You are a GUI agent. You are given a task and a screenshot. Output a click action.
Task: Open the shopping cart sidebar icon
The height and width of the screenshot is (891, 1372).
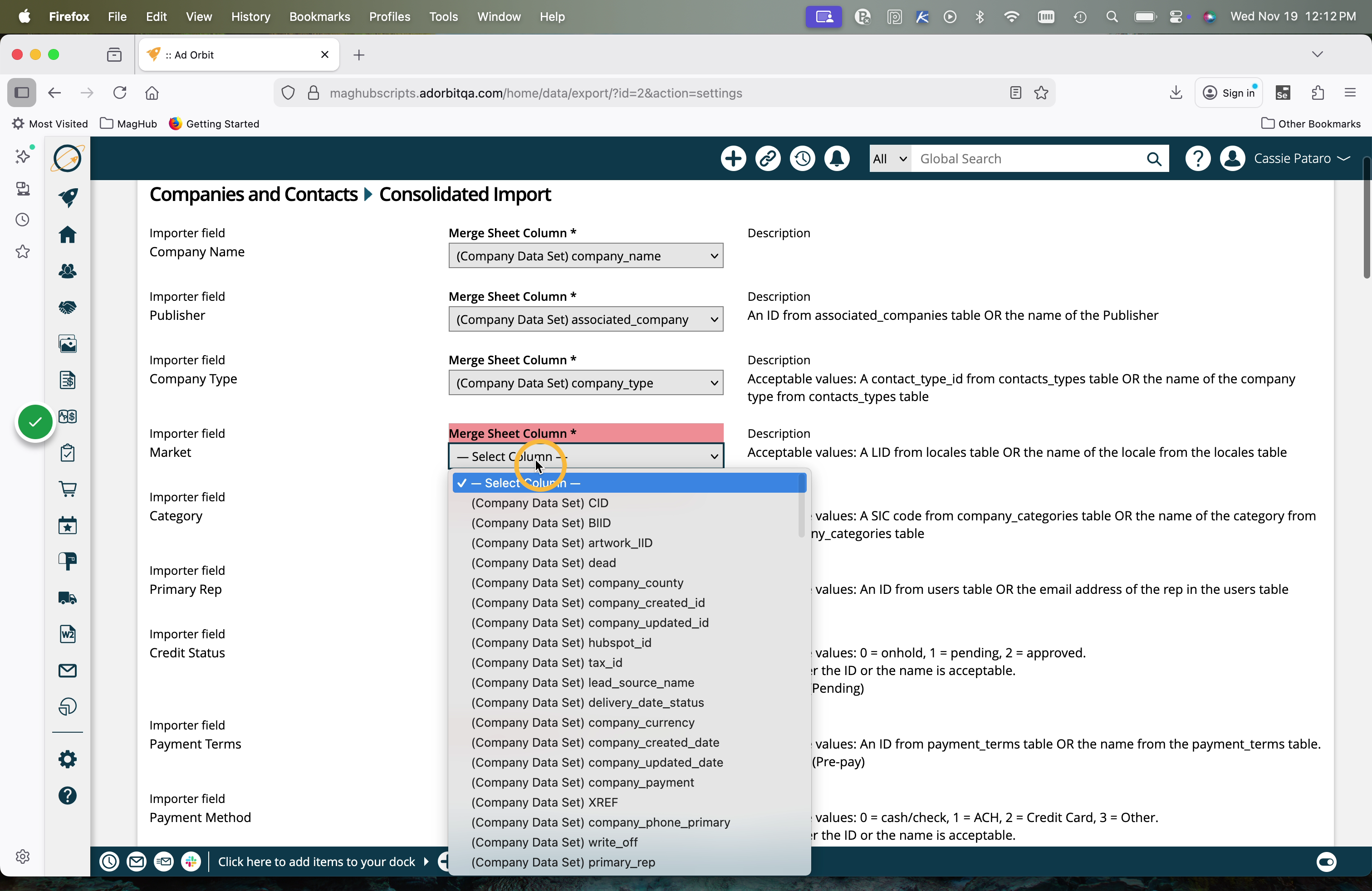(x=68, y=489)
